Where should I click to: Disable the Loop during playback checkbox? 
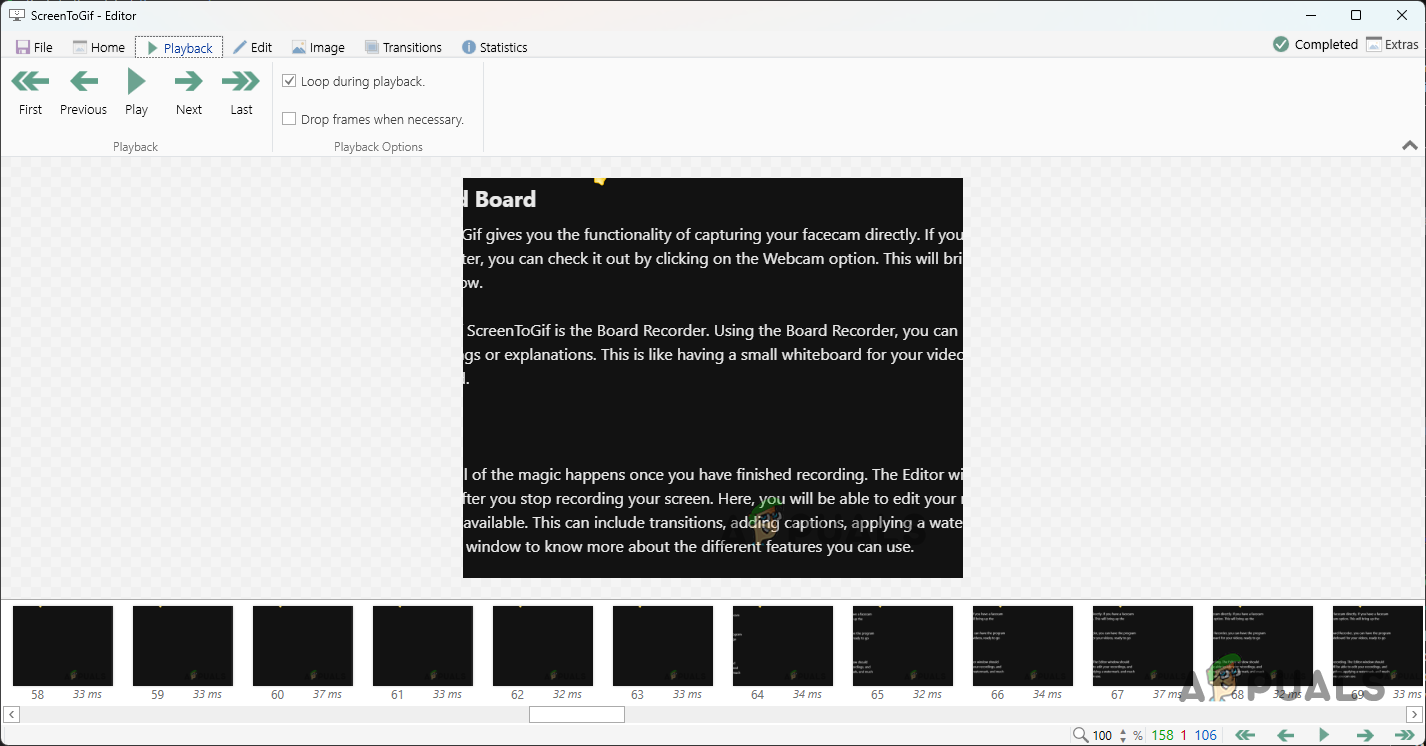(289, 81)
